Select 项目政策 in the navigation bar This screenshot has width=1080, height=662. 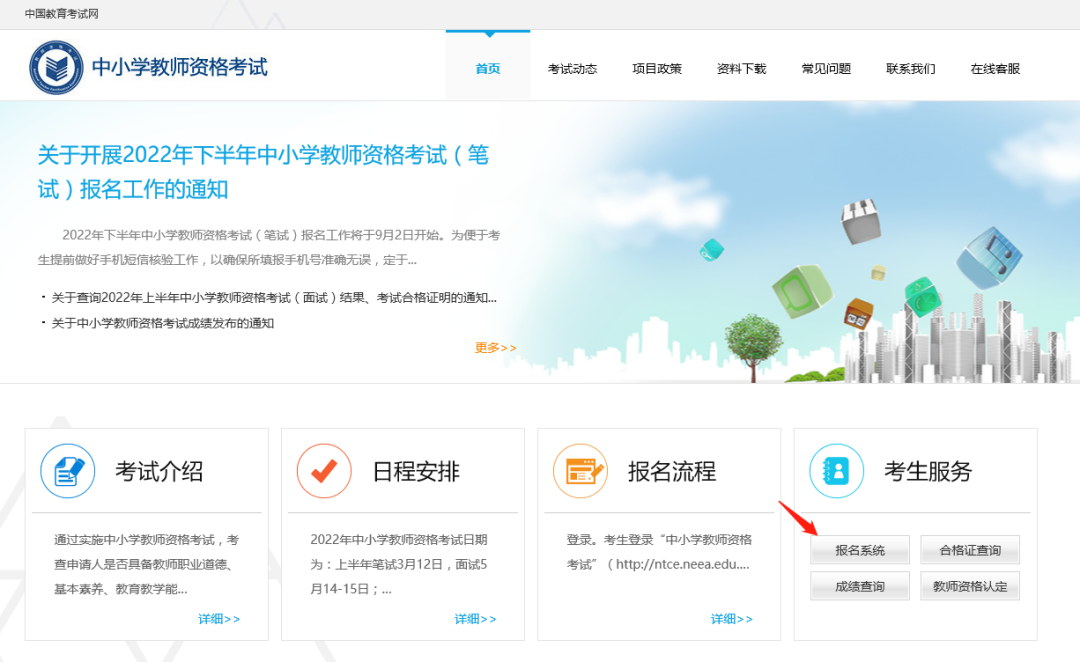(x=657, y=66)
